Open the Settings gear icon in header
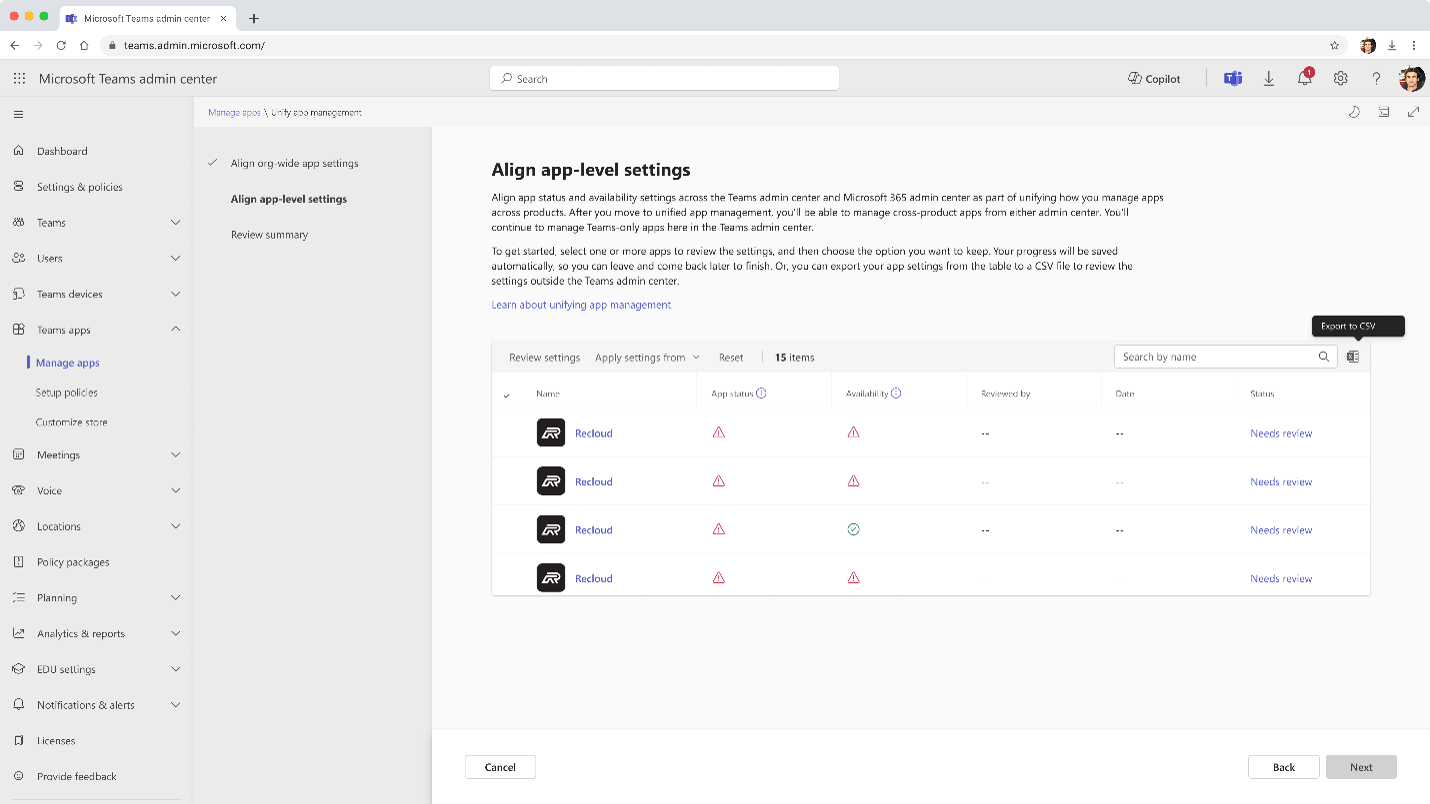The image size is (1430, 804). click(x=1340, y=79)
